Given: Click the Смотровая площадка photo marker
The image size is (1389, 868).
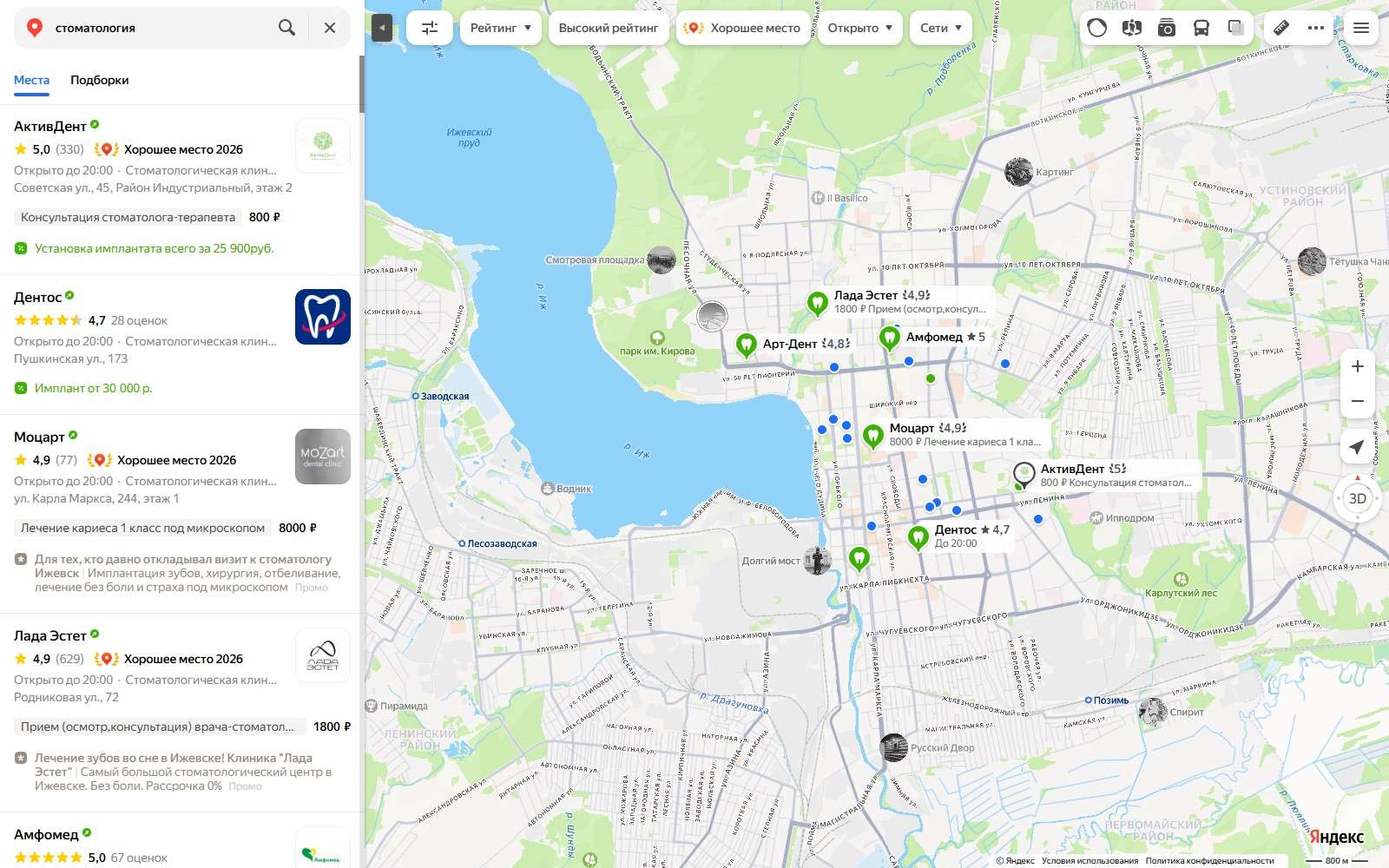Looking at the screenshot, I should pyautogui.click(x=662, y=260).
